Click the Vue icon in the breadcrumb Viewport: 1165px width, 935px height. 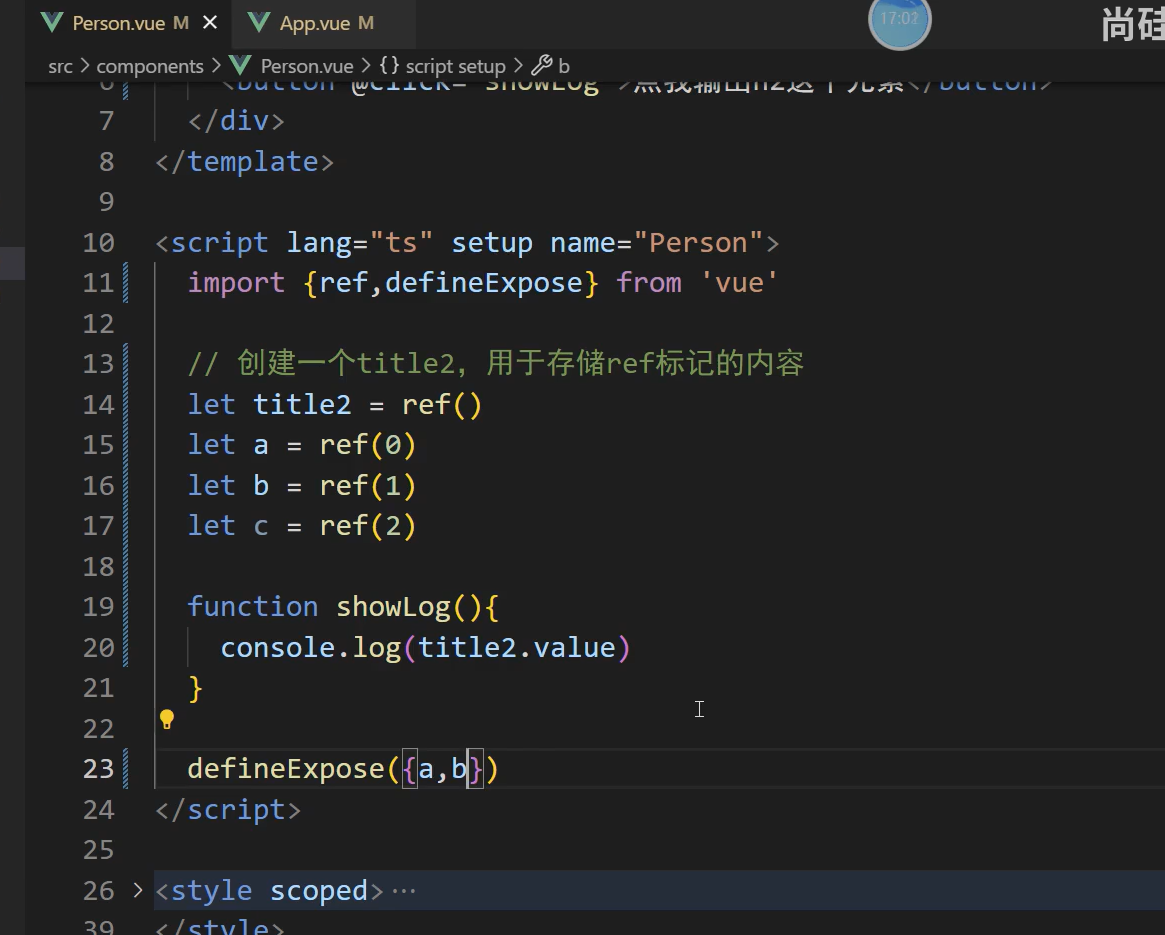coord(241,65)
